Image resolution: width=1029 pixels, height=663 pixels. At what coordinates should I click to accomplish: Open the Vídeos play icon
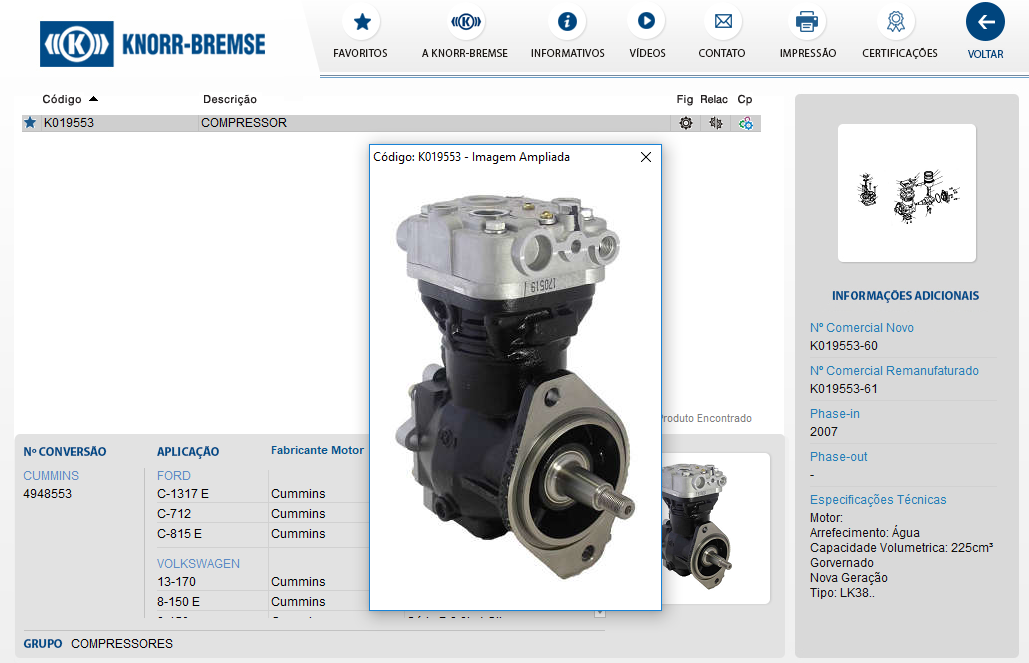(647, 22)
